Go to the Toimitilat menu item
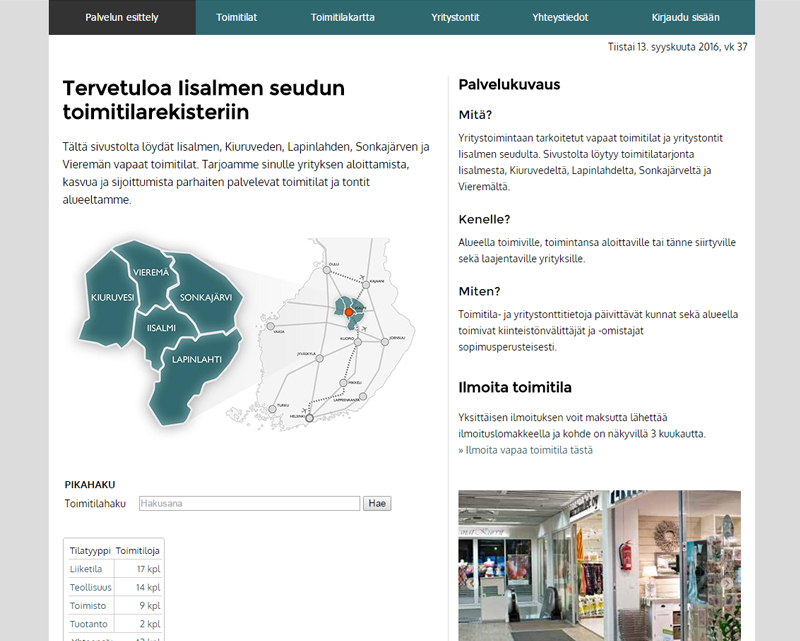800x641 pixels. pos(236,17)
